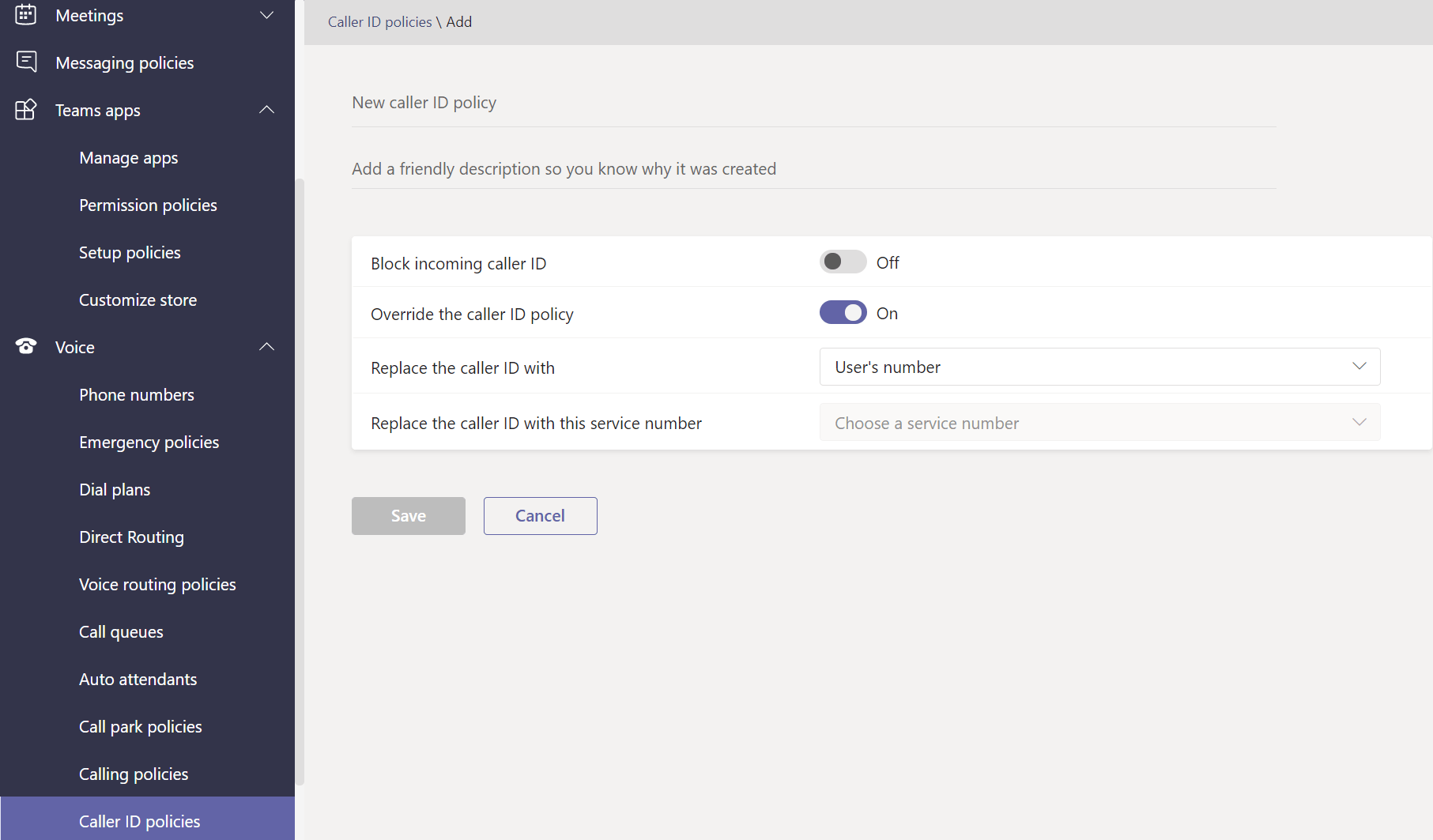This screenshot has width=1433, height=840.
Task: Click 'Replace the caller ID with this service number' label
Action: coord(536,424)
